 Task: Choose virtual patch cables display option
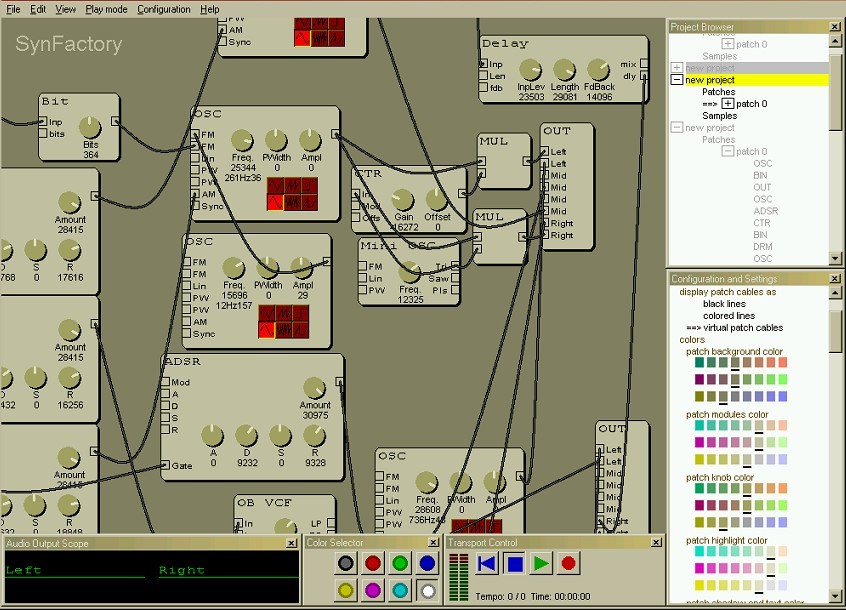point(742,327)
